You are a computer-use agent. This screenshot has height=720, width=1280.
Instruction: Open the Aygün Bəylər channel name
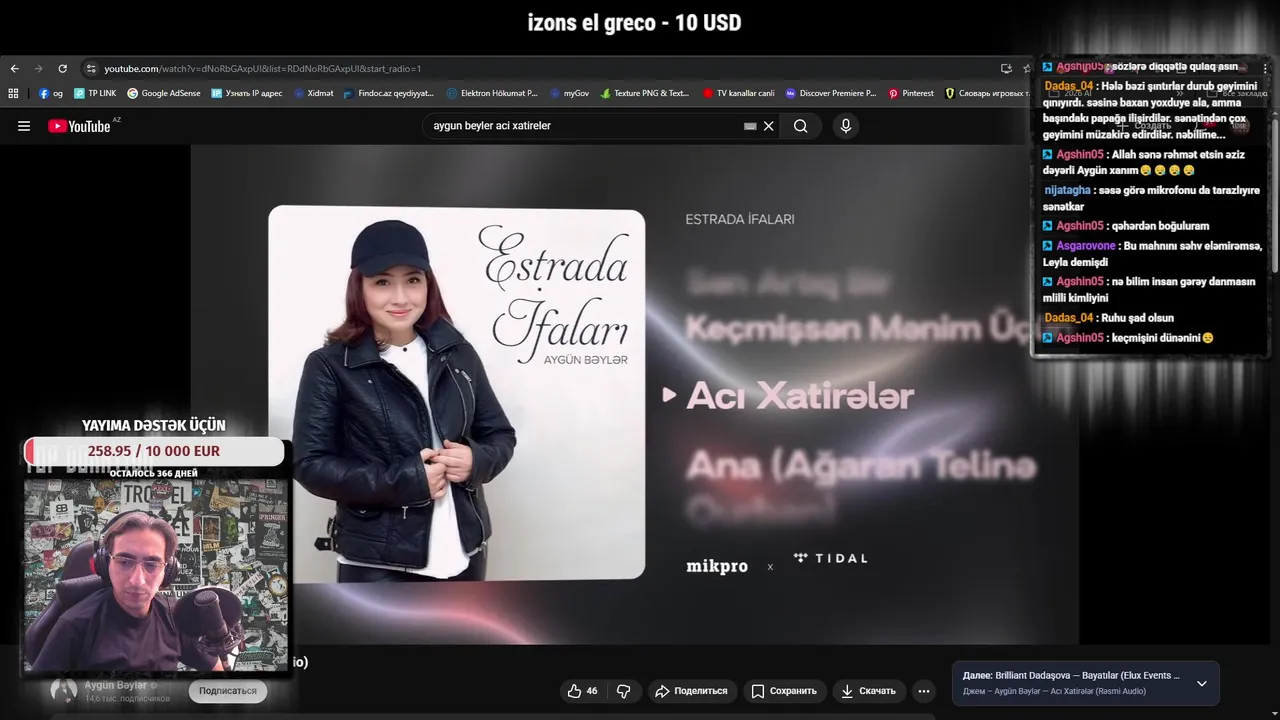(x=116, y=685)
